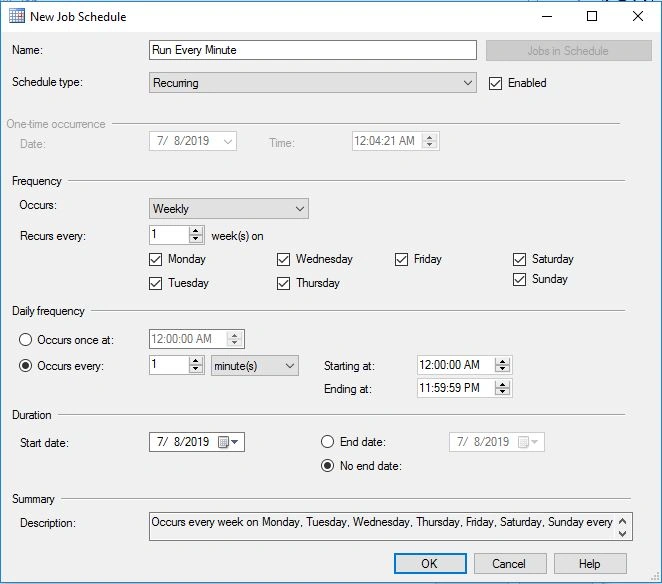The width and height of the screenshot is (662, 584).
Task: Open the Occurs frequency dropdown showing Weekly
Action: point(228,209)
